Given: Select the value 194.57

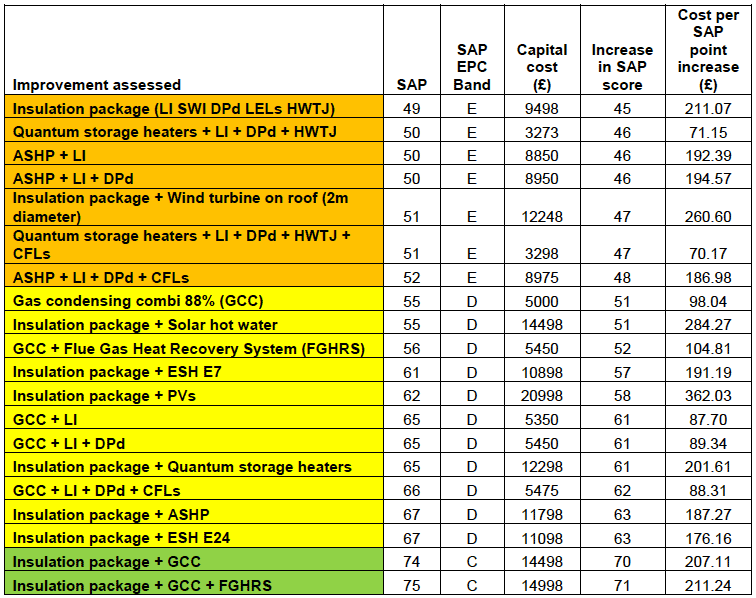Looking at the screenshot, I should 708,179.
